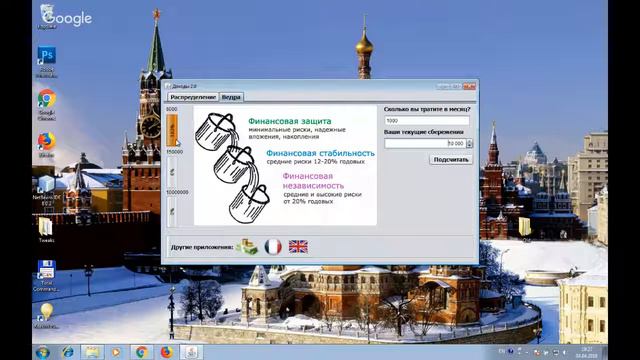Click the French flag icon
The height and width of the screenshot is (360, 640).
273,247
